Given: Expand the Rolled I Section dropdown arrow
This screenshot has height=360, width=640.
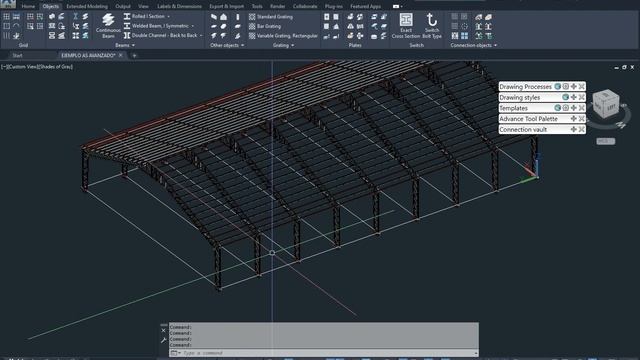Looking at the screenshot, I should click(169, 17).
